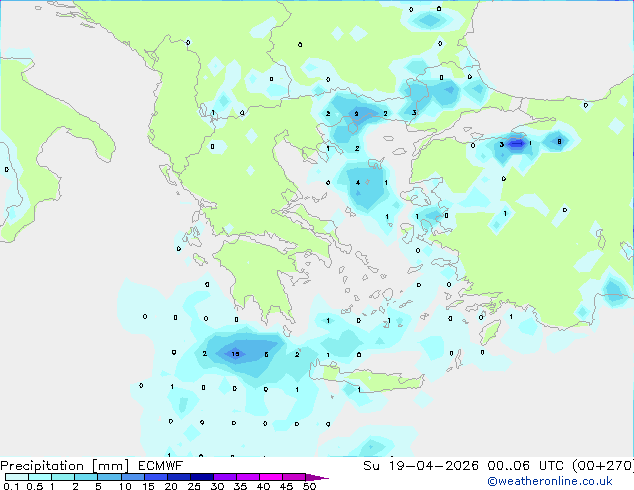The image size is (634, 490).
Task: Click the 25–30 mm dark navy legend swatch
Action: (x=201, y=477)
